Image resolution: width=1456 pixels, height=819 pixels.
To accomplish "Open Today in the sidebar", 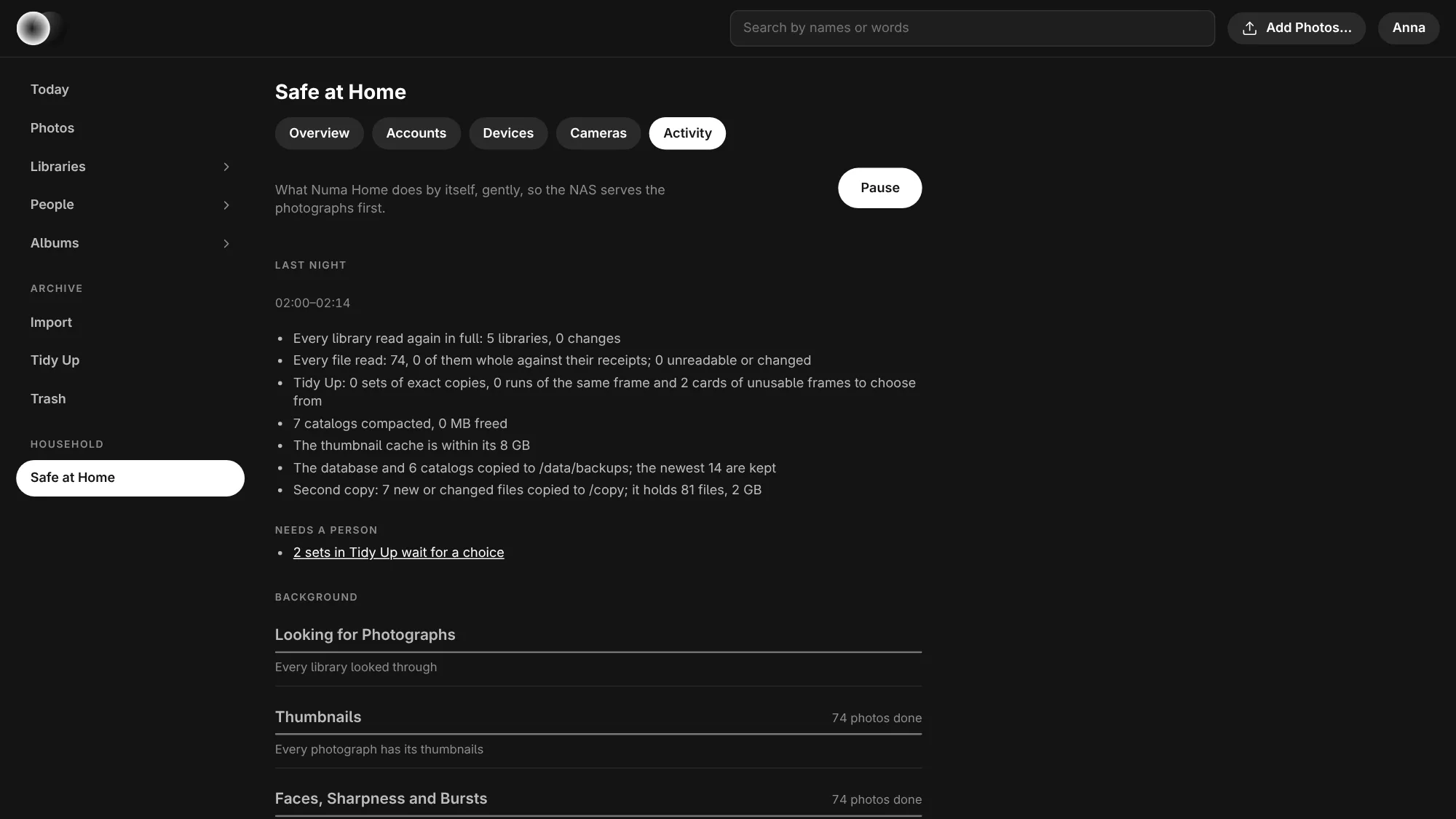I will point(130,90).
